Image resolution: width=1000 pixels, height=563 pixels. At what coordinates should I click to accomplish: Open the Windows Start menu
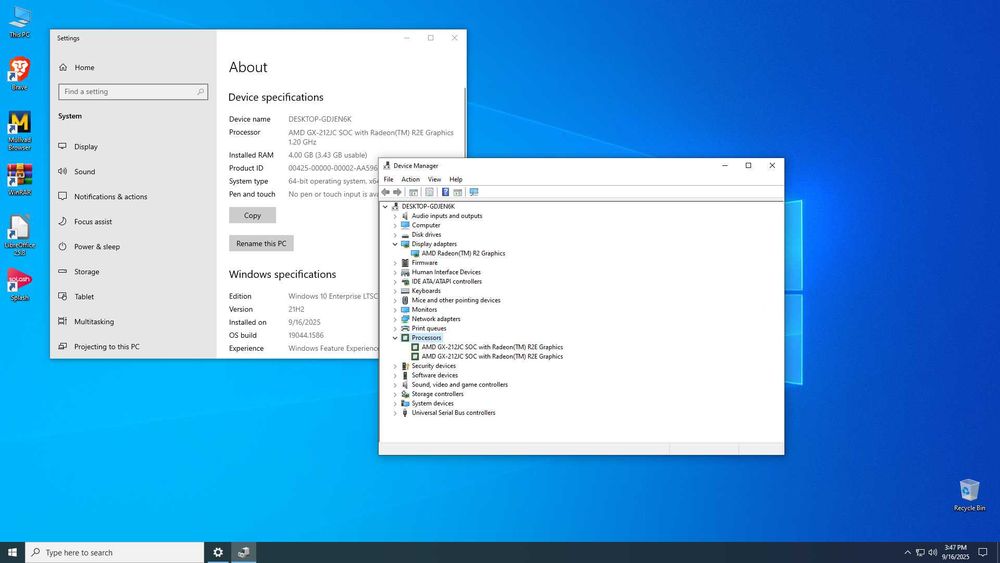[12, 552]
